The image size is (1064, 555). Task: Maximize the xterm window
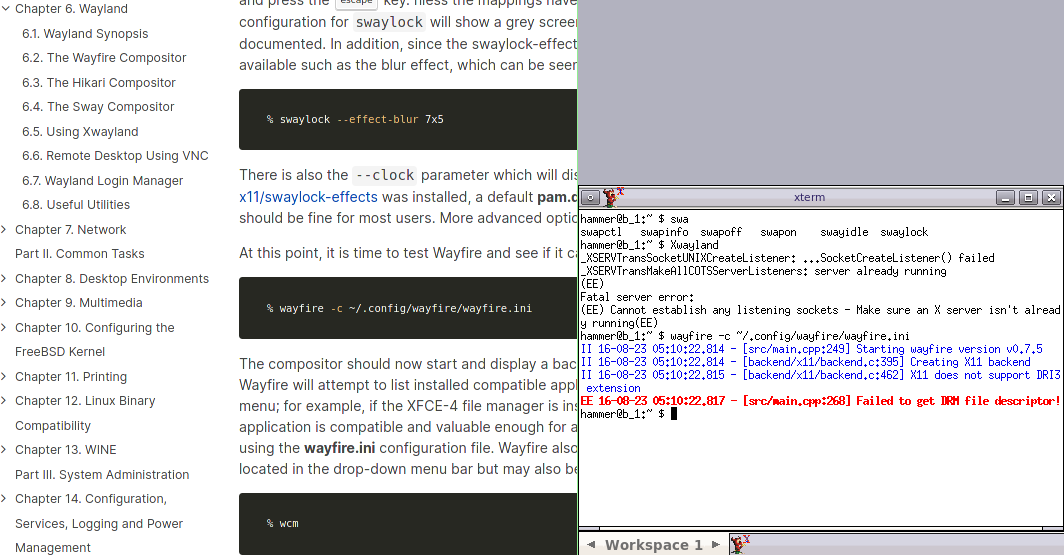pyautogui.click(x=1029, y=197)
